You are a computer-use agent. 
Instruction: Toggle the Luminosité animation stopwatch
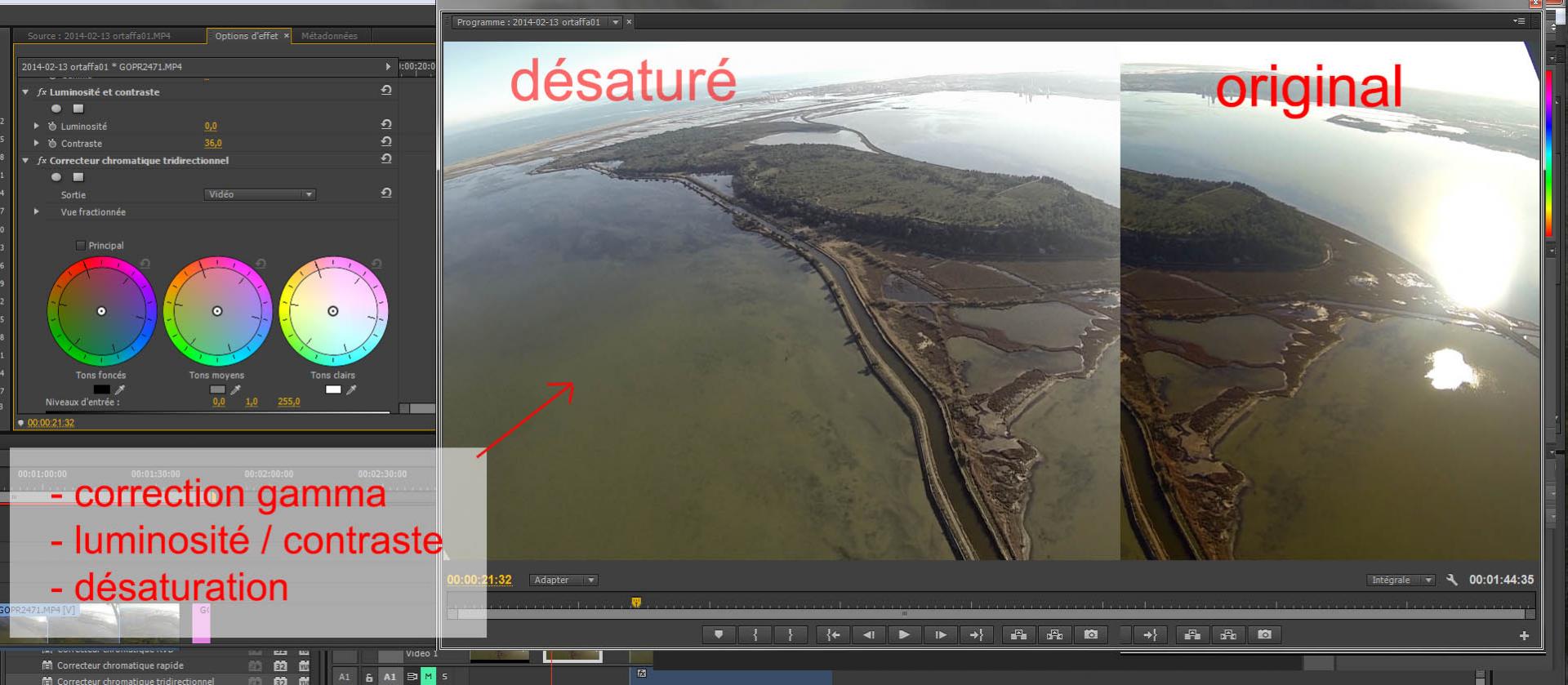52,127
